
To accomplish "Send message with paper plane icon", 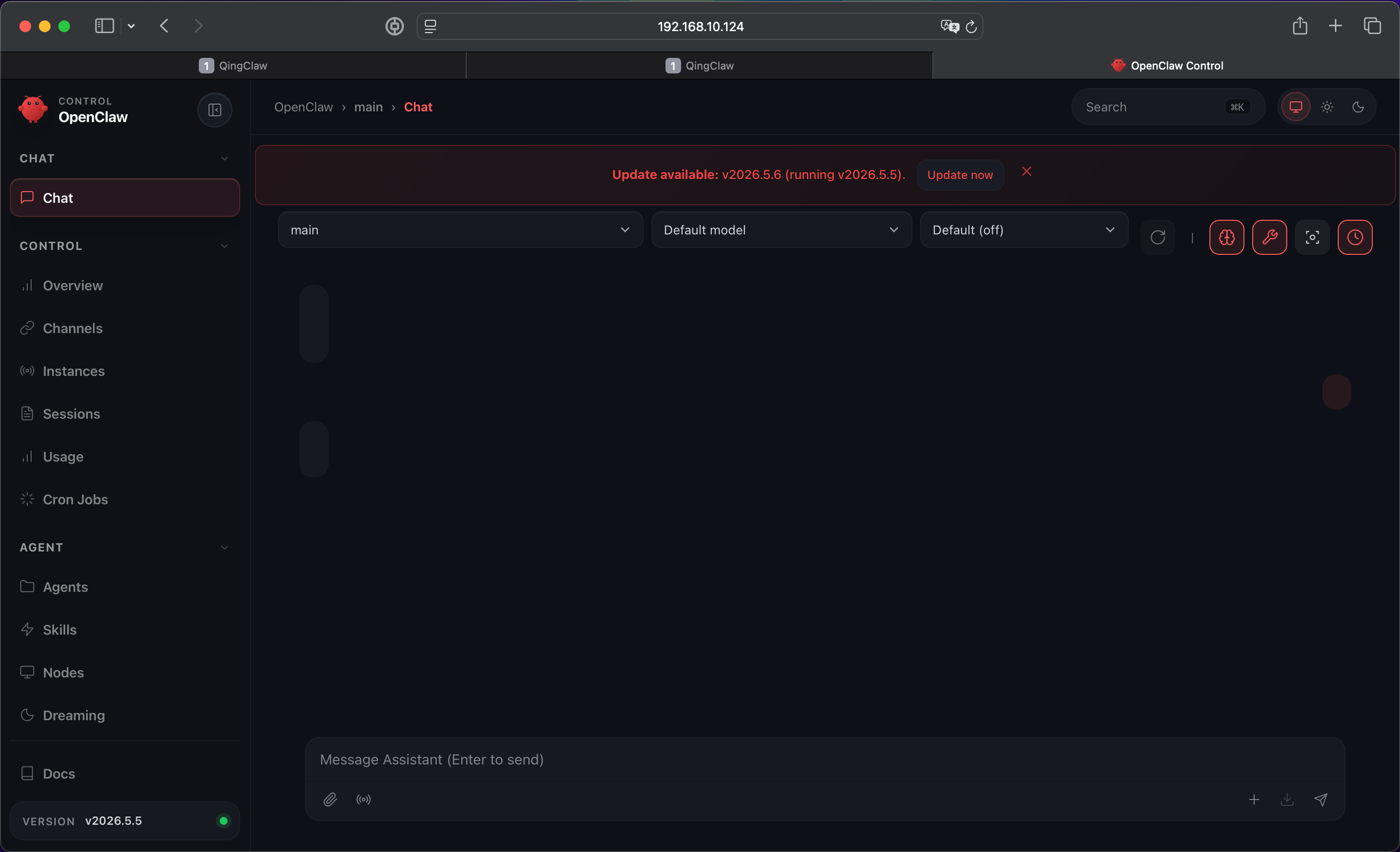I will [x=1320, y=799].
